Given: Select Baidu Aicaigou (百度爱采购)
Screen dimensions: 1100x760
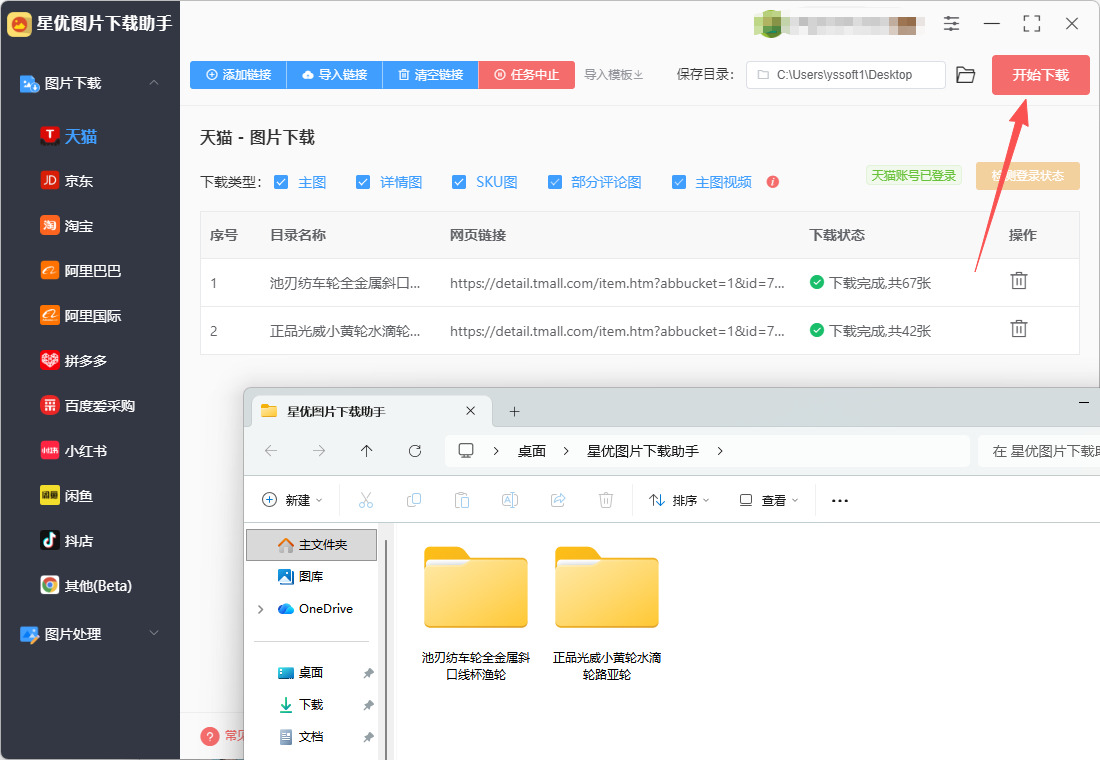Looking at the screenshot, I should coord(88,406).
